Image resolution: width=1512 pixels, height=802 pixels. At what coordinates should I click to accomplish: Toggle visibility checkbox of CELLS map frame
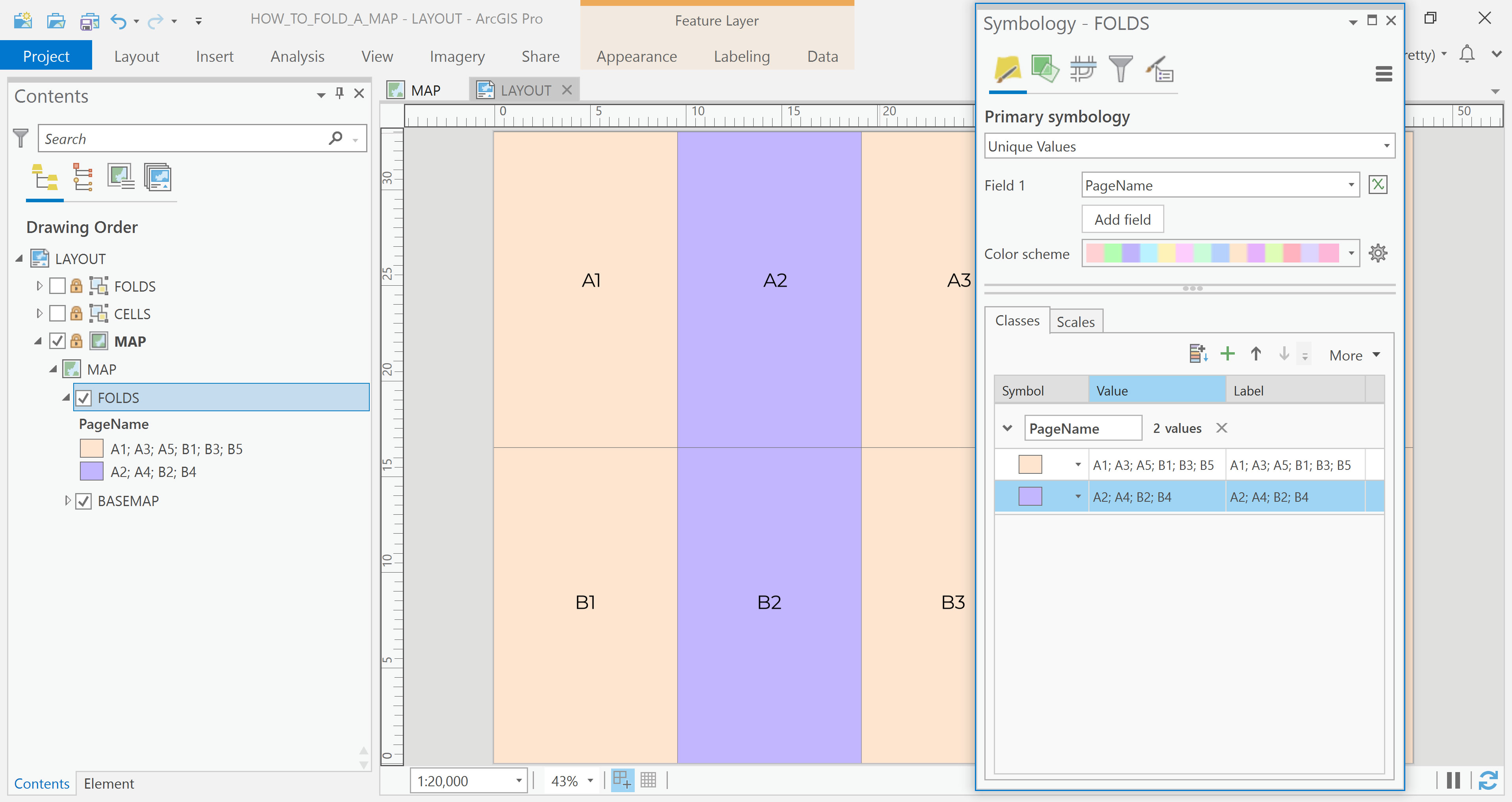(57, 314)
